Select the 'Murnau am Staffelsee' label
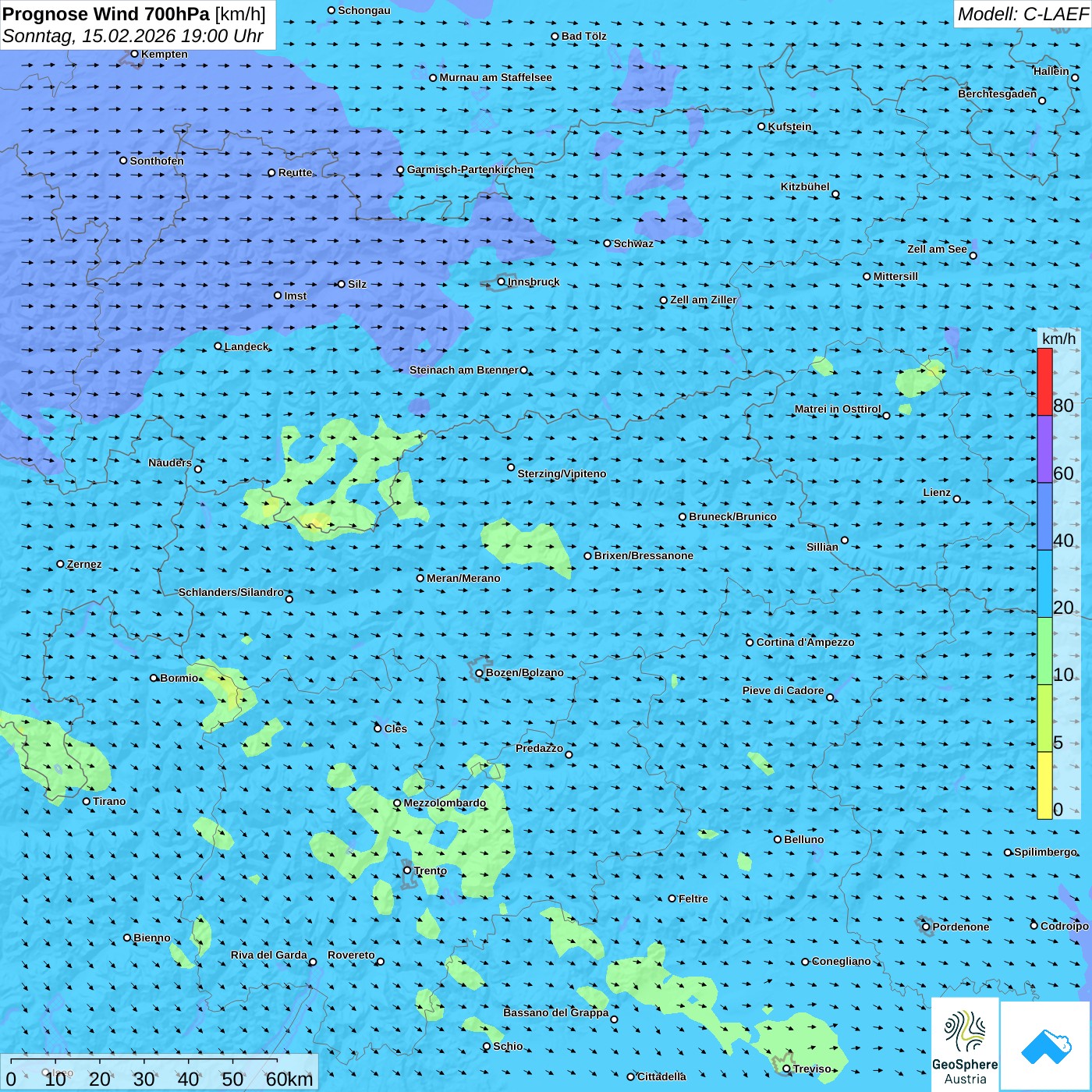Image resolution: width=1092 pixels, height=1092 pixels. [495, 77]
